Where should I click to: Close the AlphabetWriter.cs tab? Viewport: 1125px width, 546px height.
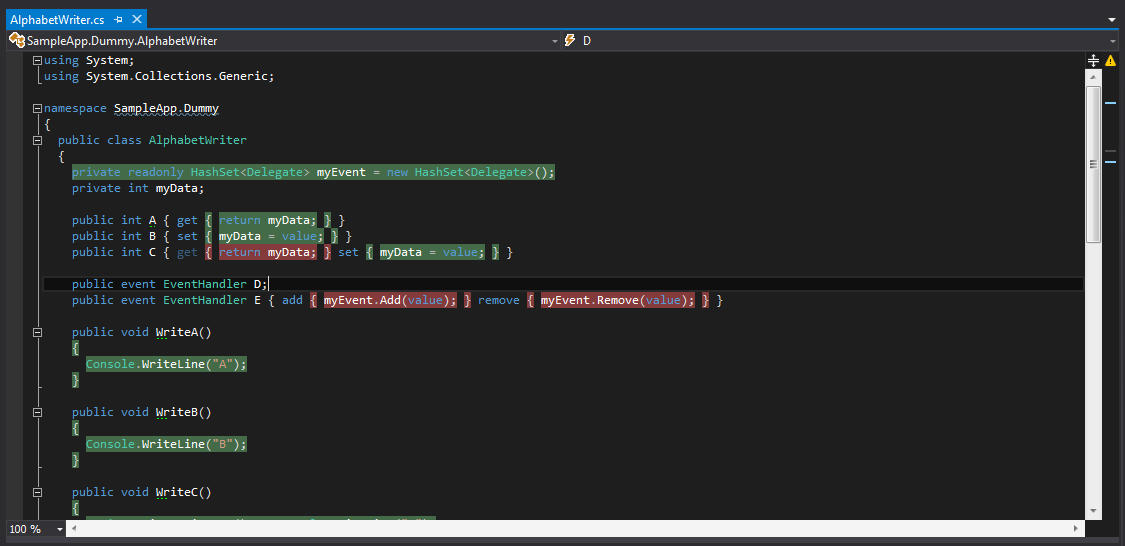coord(136,19)
